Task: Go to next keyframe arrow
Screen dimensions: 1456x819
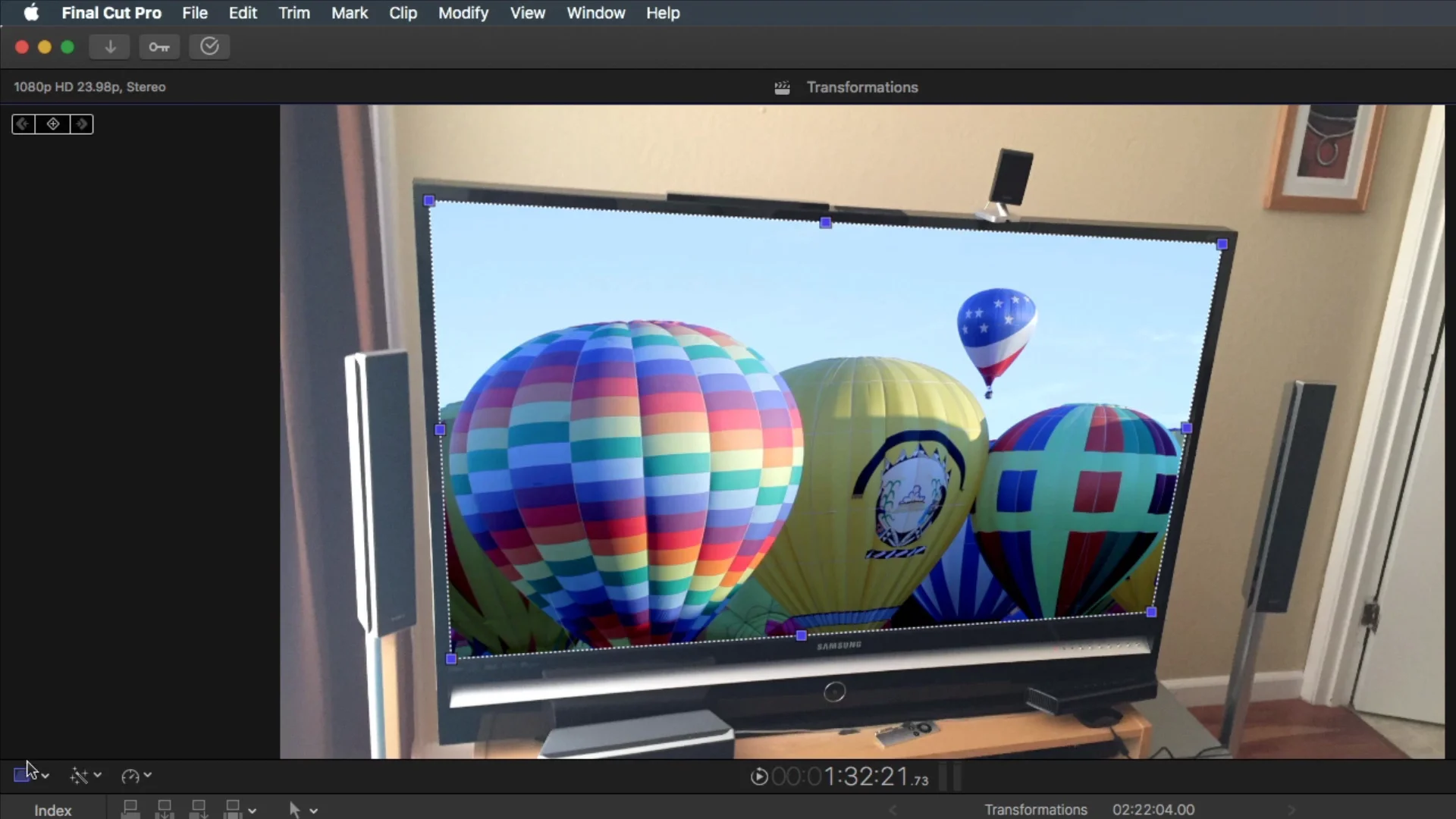Action: [x=82, y=124]
